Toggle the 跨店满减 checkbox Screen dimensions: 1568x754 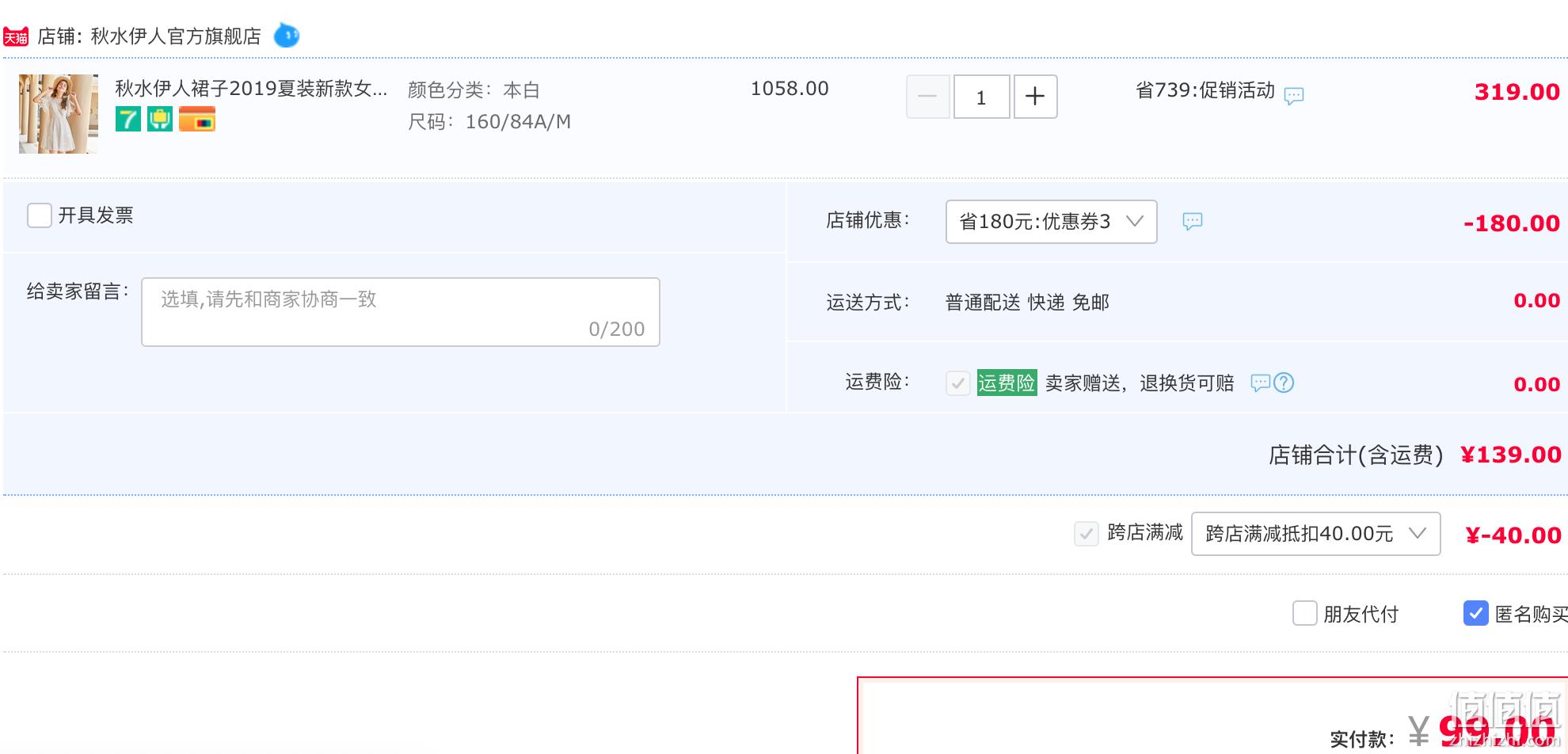click(x=1087, y=534)
